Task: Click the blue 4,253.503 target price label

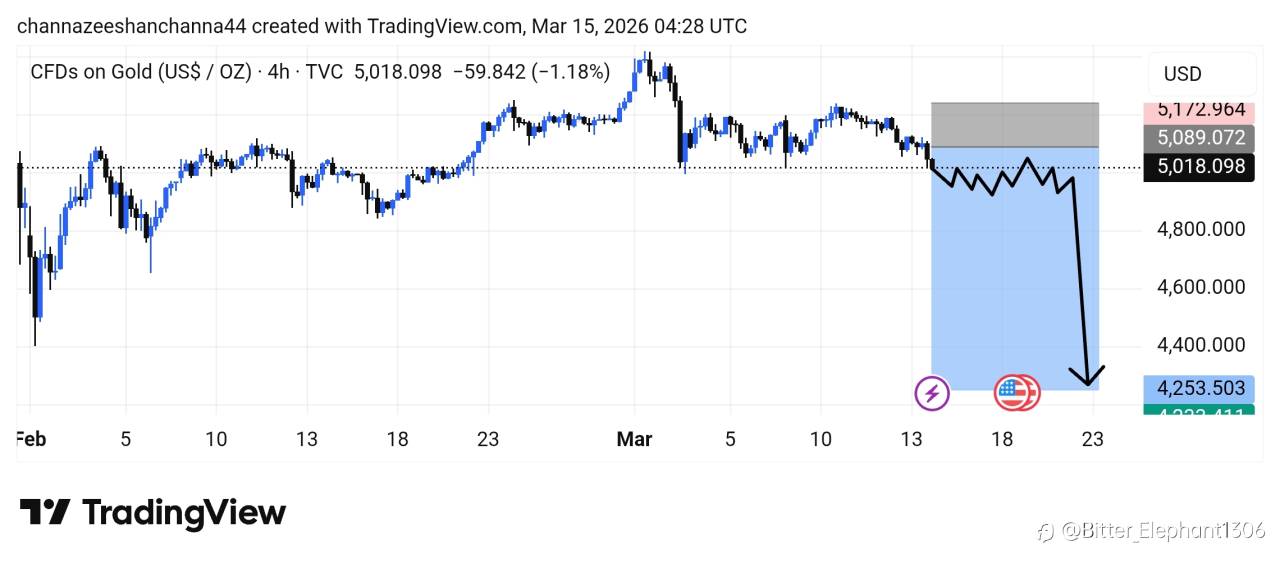Action: pyautogui.click(x=1200, y=388)
